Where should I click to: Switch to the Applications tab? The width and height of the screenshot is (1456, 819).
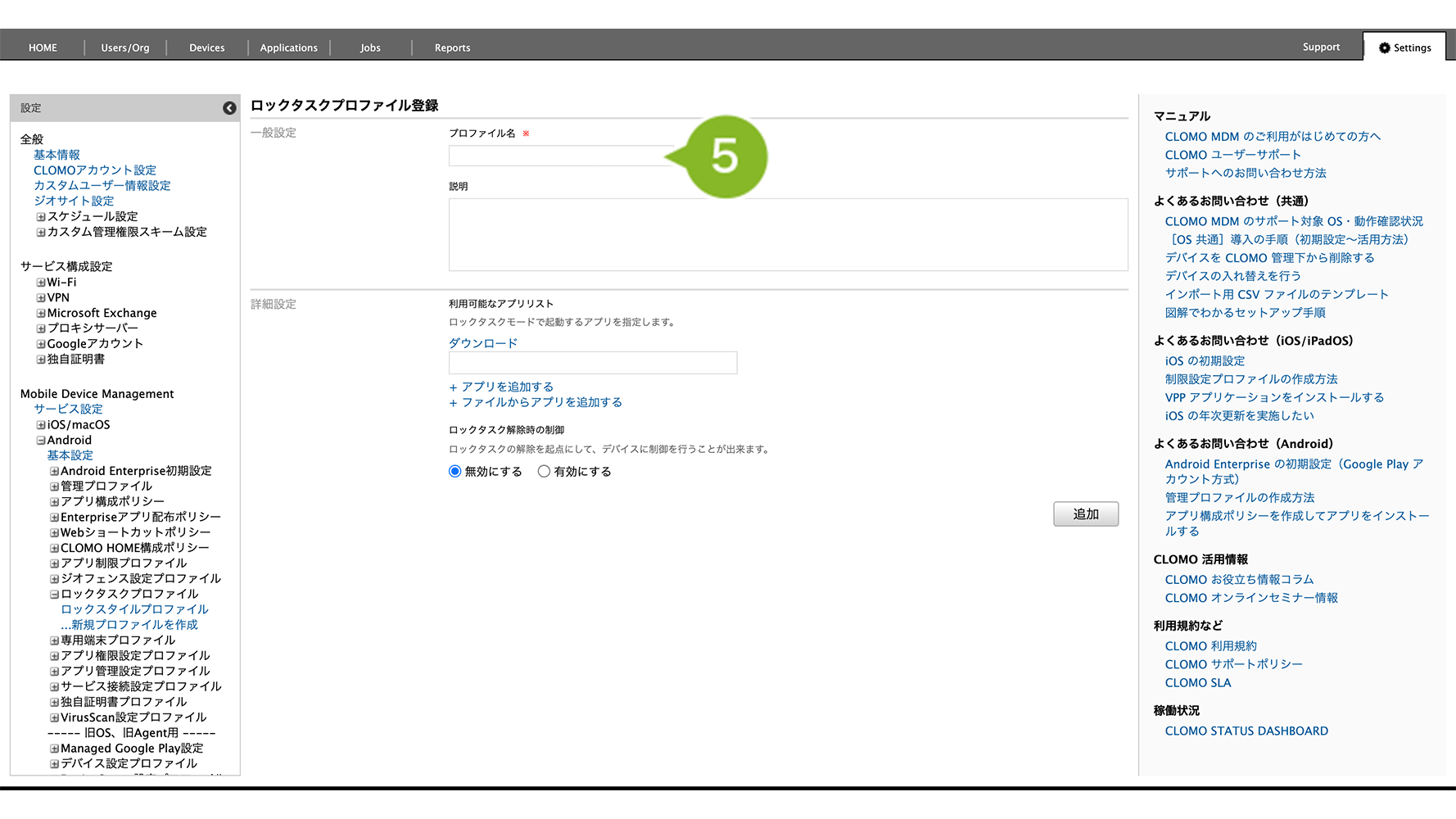[288, 48]
